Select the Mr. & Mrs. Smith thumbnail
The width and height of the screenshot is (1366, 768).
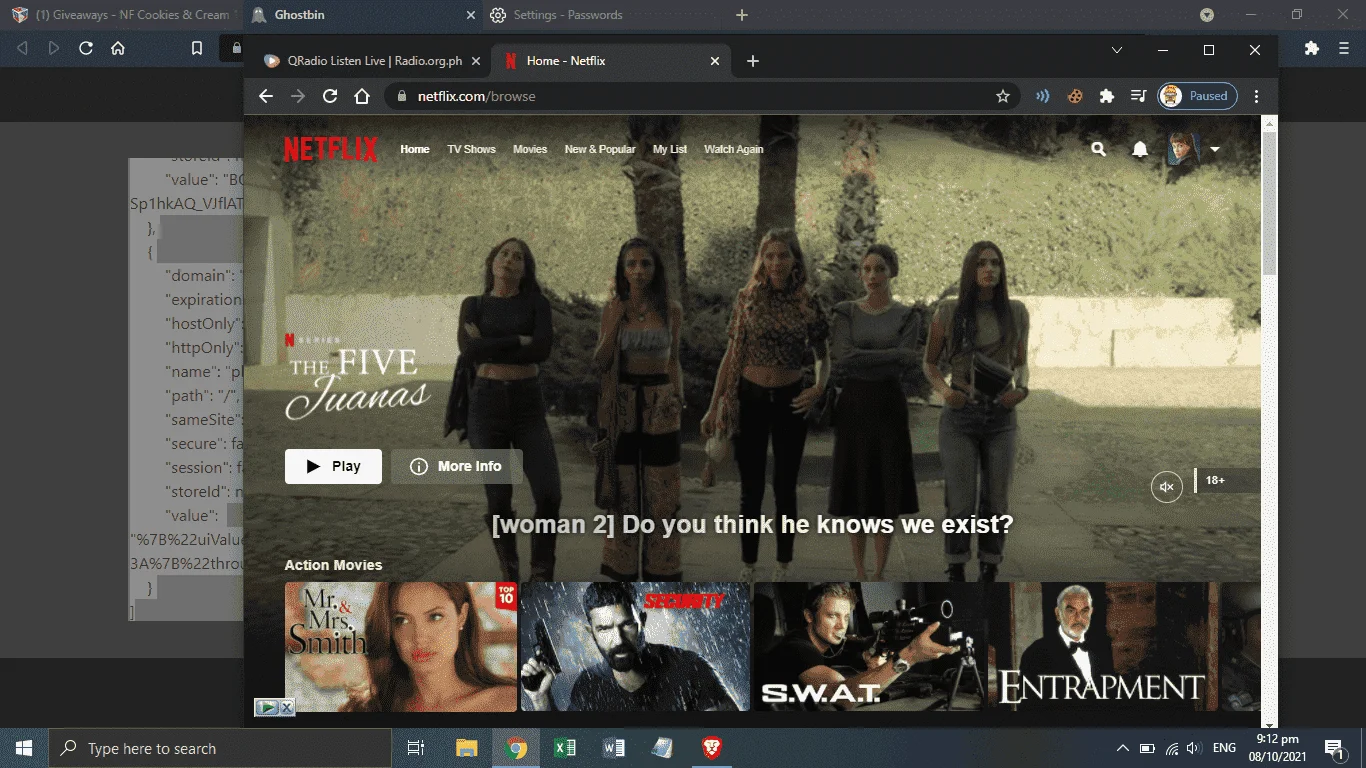coord(401,646)
